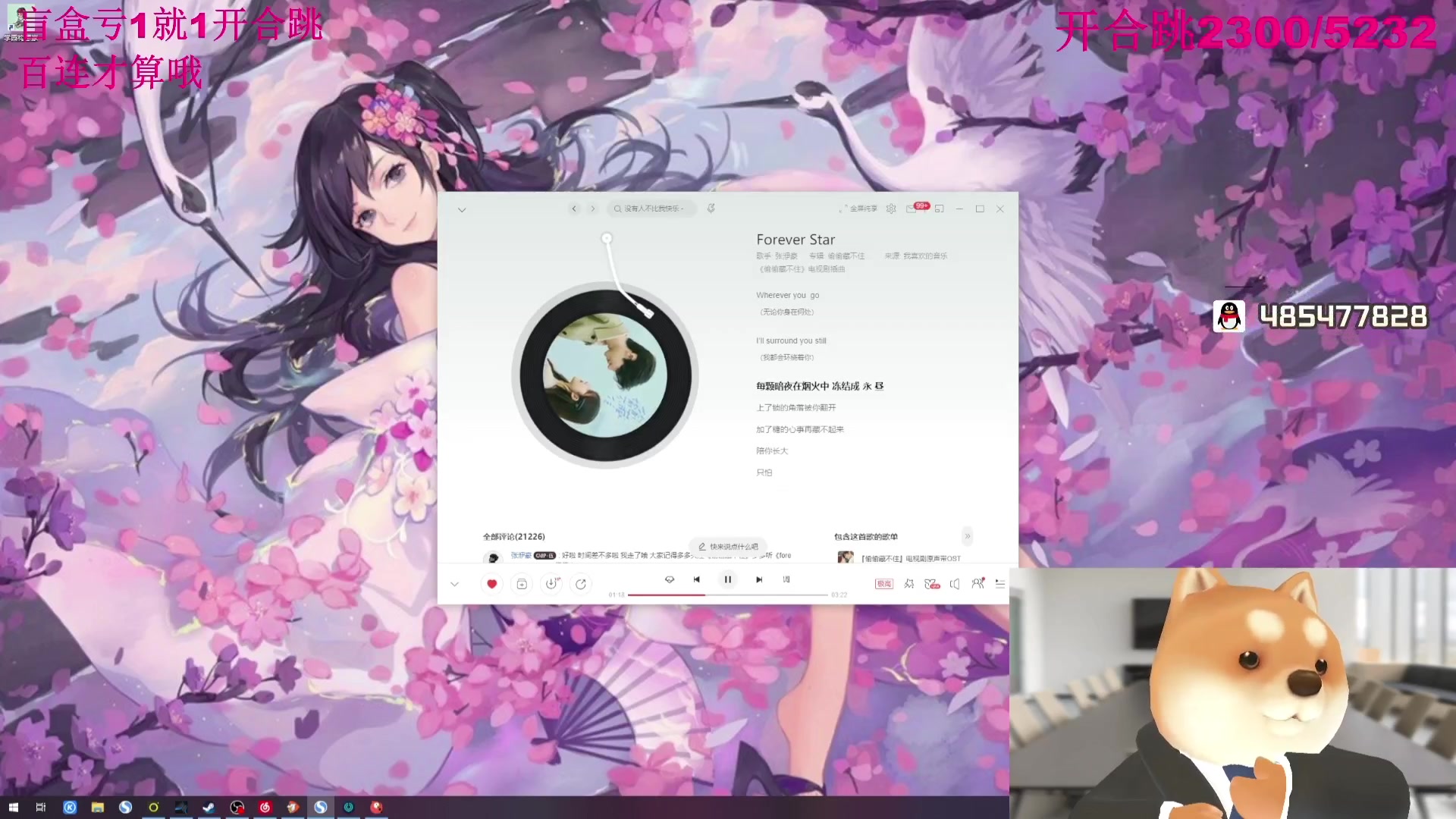Share the current song
The width and height of the screenshot is (1456, 819).
[x=581, y=584]
